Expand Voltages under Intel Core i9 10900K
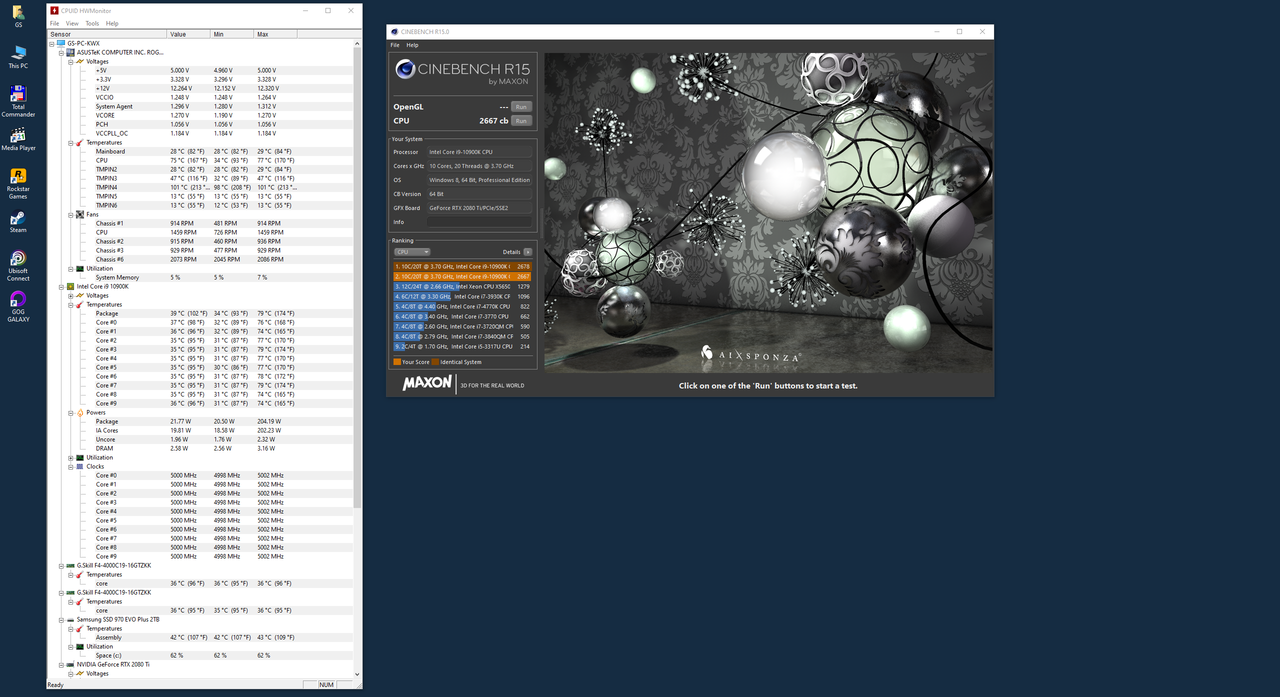 [x=70, y=295]
